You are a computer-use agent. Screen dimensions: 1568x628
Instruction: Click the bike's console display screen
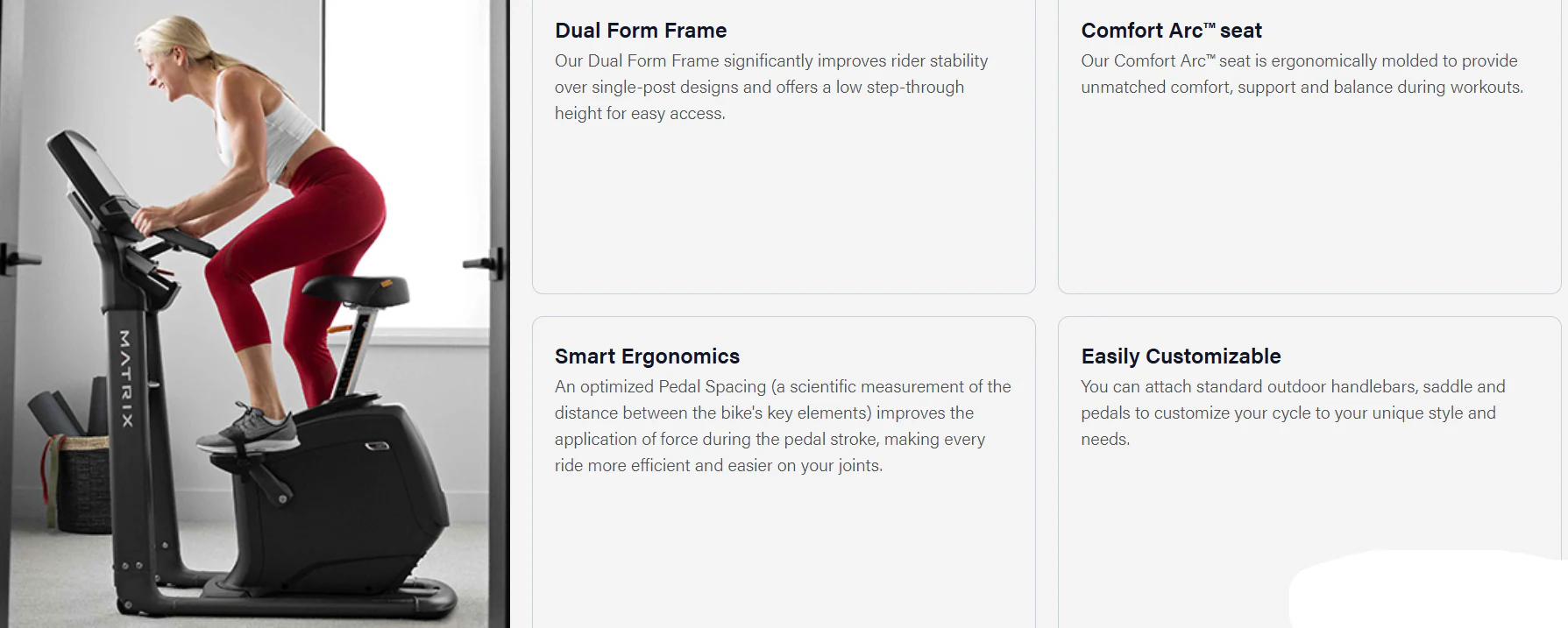[88, 175]
